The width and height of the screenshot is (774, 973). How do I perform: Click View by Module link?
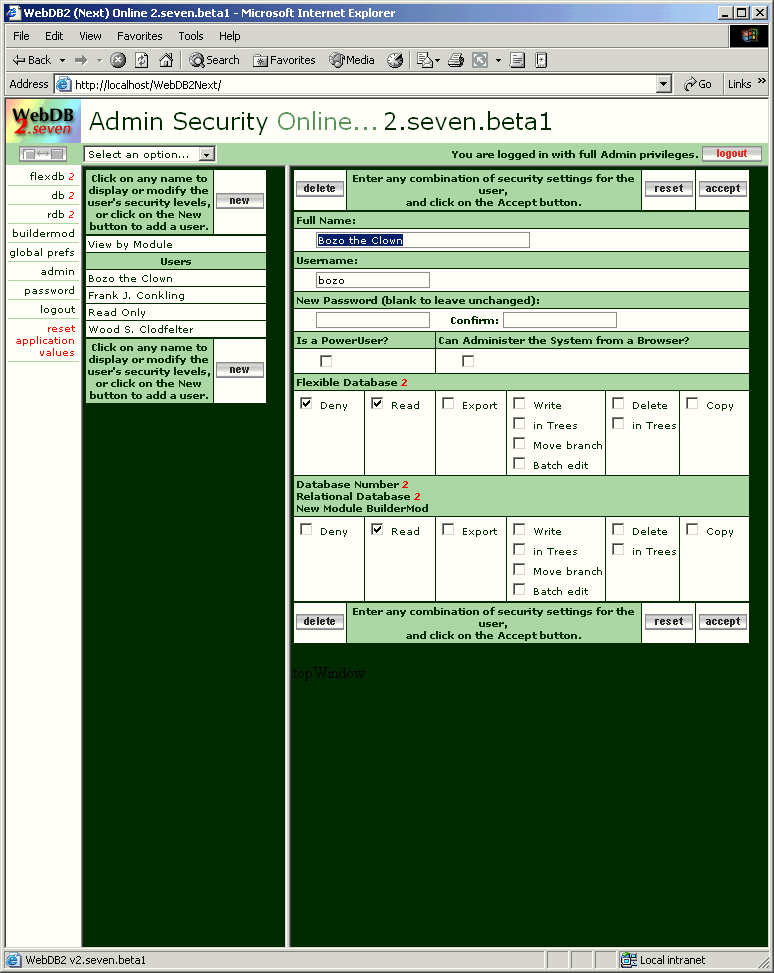(130, 244)
